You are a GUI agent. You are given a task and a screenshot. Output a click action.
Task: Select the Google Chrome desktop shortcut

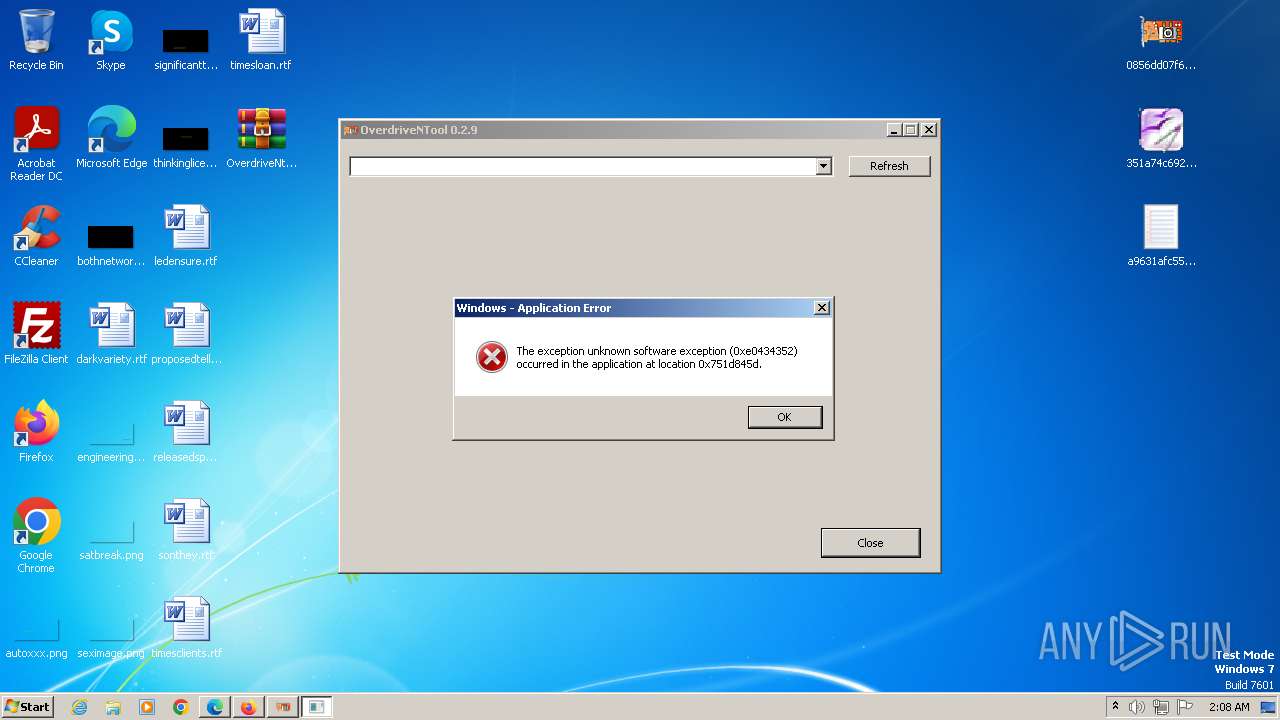(36, 537)
